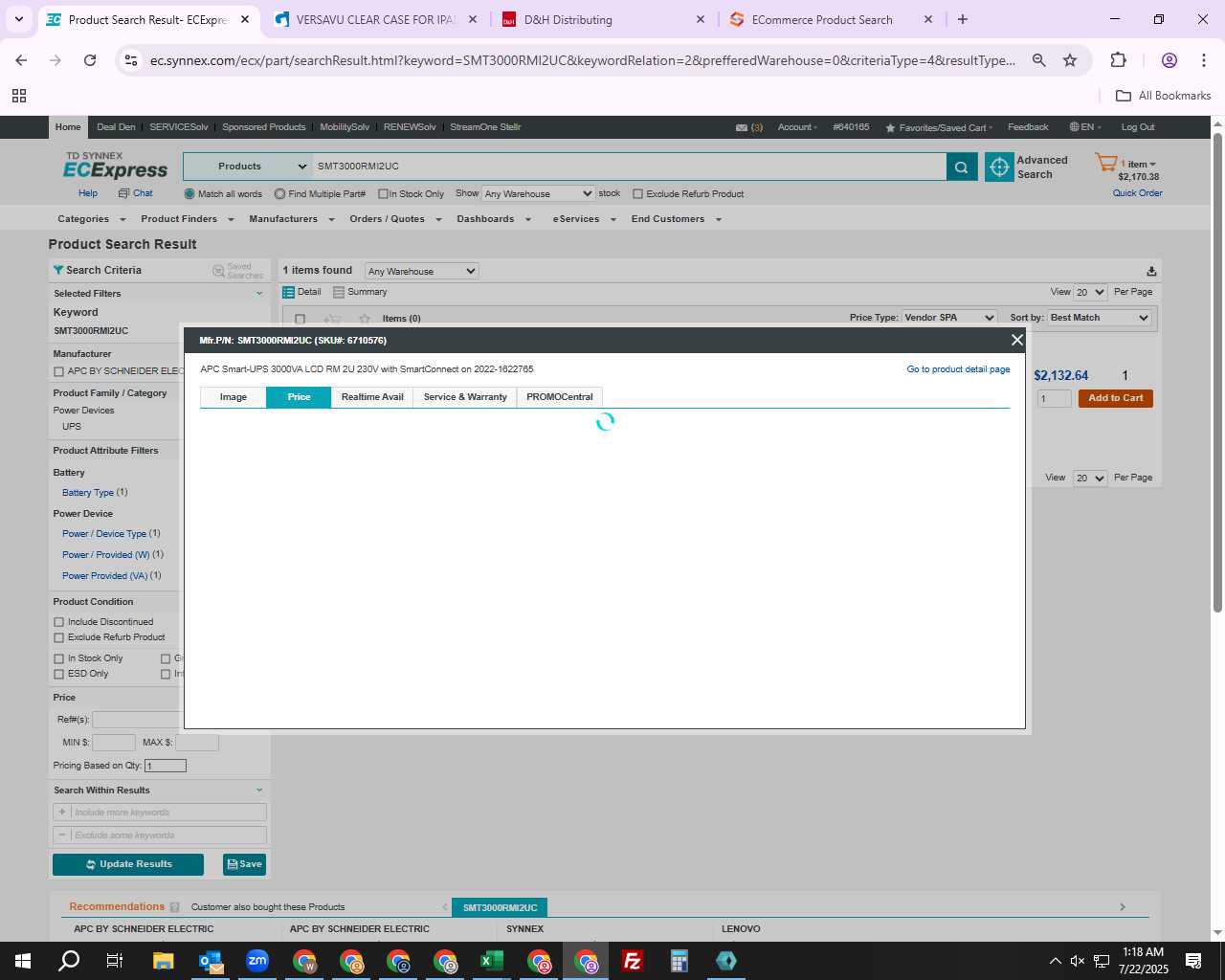Zoom page with magnifier icon in address bar

1038,60
